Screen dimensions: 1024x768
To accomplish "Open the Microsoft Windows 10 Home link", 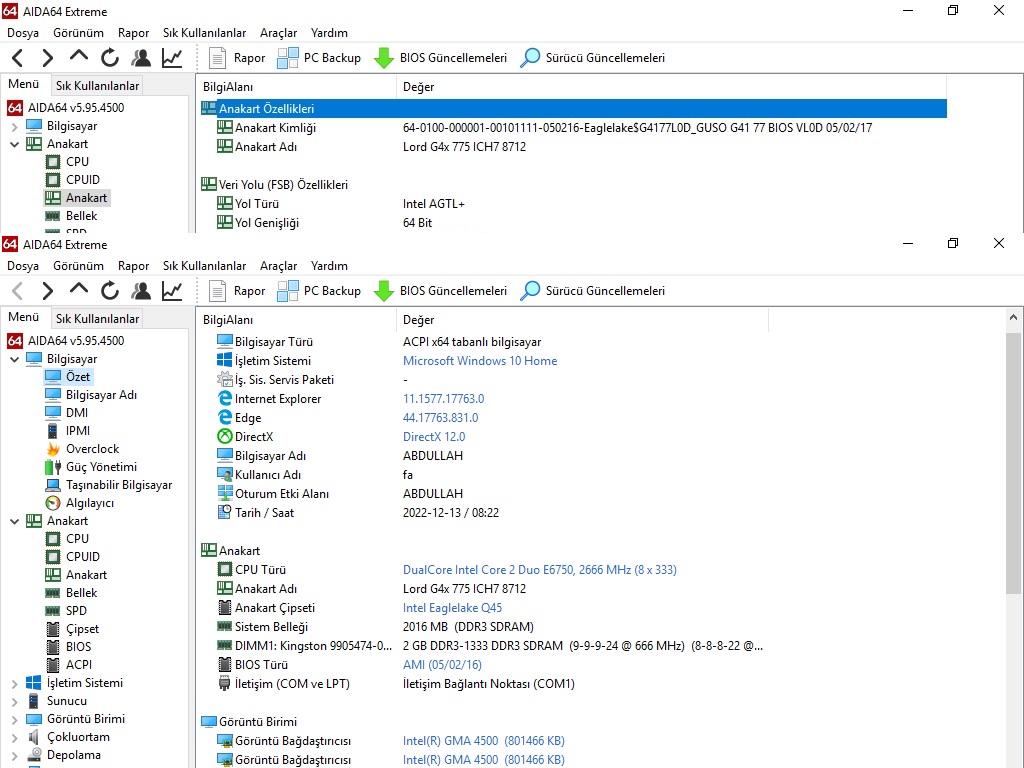I will click(480, 360).
